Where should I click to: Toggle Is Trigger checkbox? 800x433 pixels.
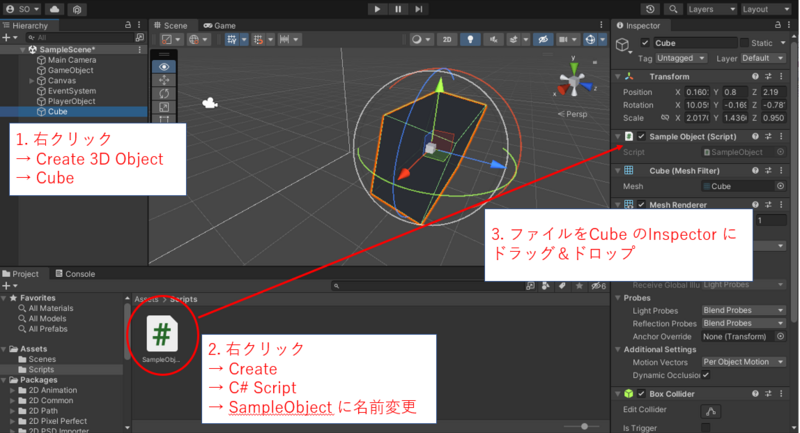click(x=706, y=427)
